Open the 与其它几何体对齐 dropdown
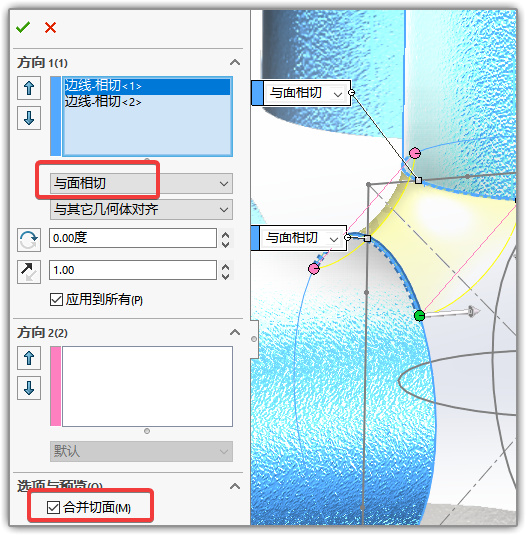The image size is (526, 535). (x=141, y=209)
